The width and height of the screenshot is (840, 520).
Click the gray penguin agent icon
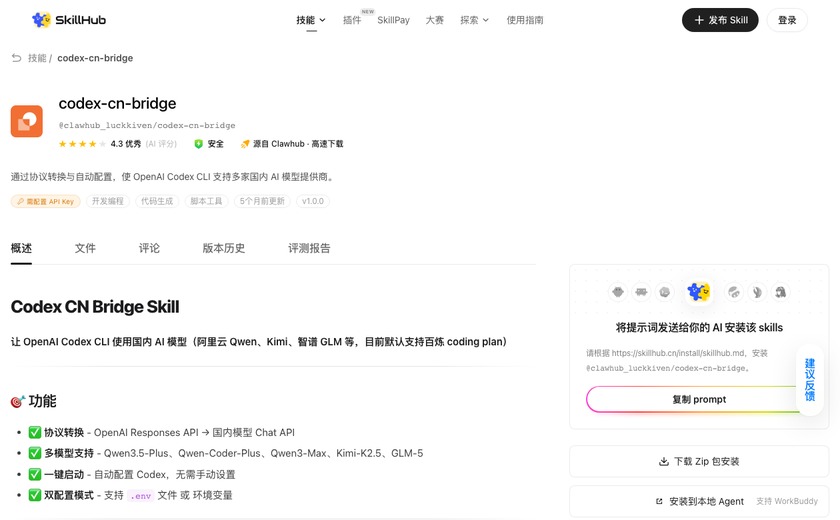[x=781, y=292]
